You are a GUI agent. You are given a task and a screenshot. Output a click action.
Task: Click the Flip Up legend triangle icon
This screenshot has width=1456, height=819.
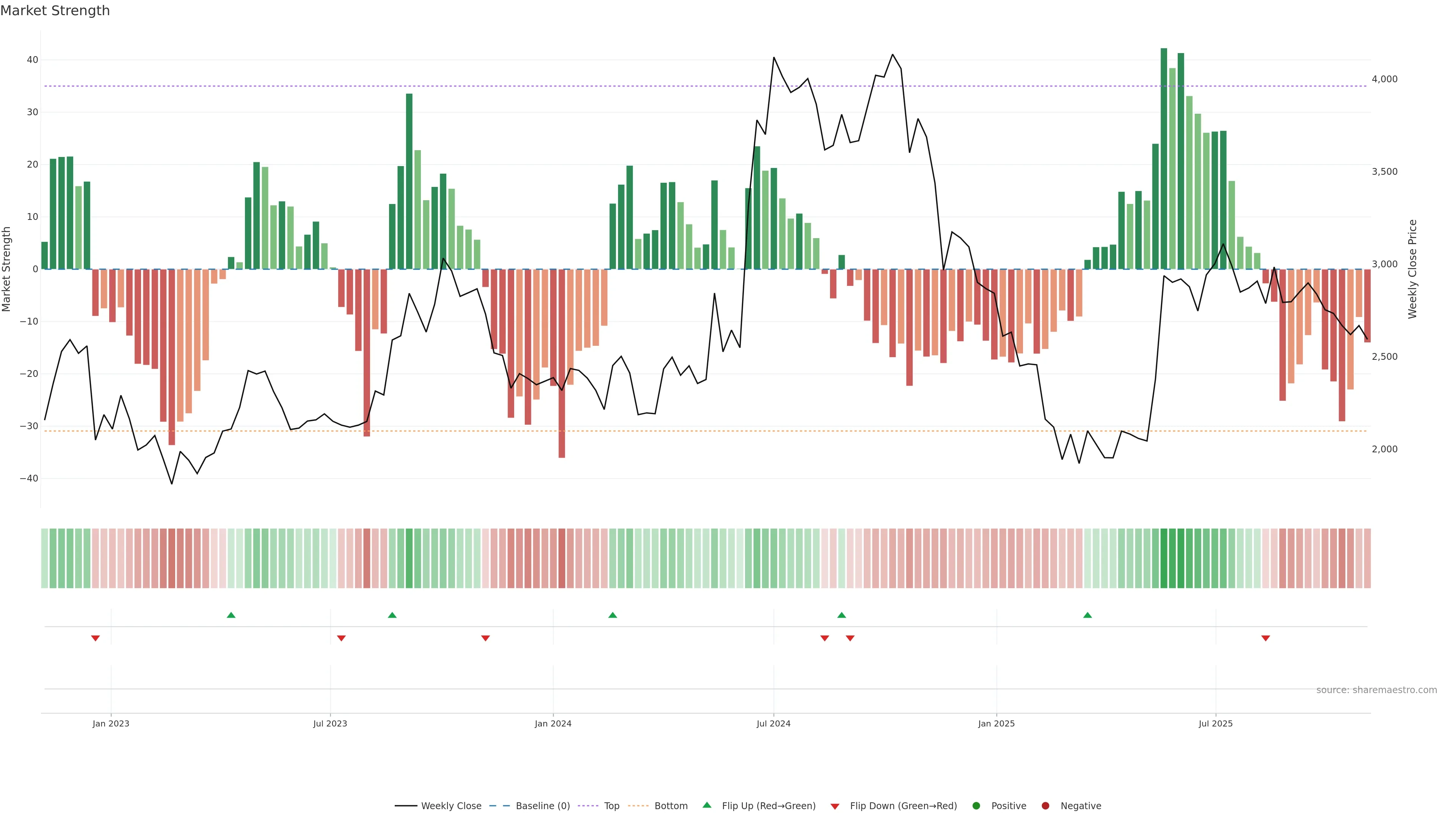coord(706,805)
